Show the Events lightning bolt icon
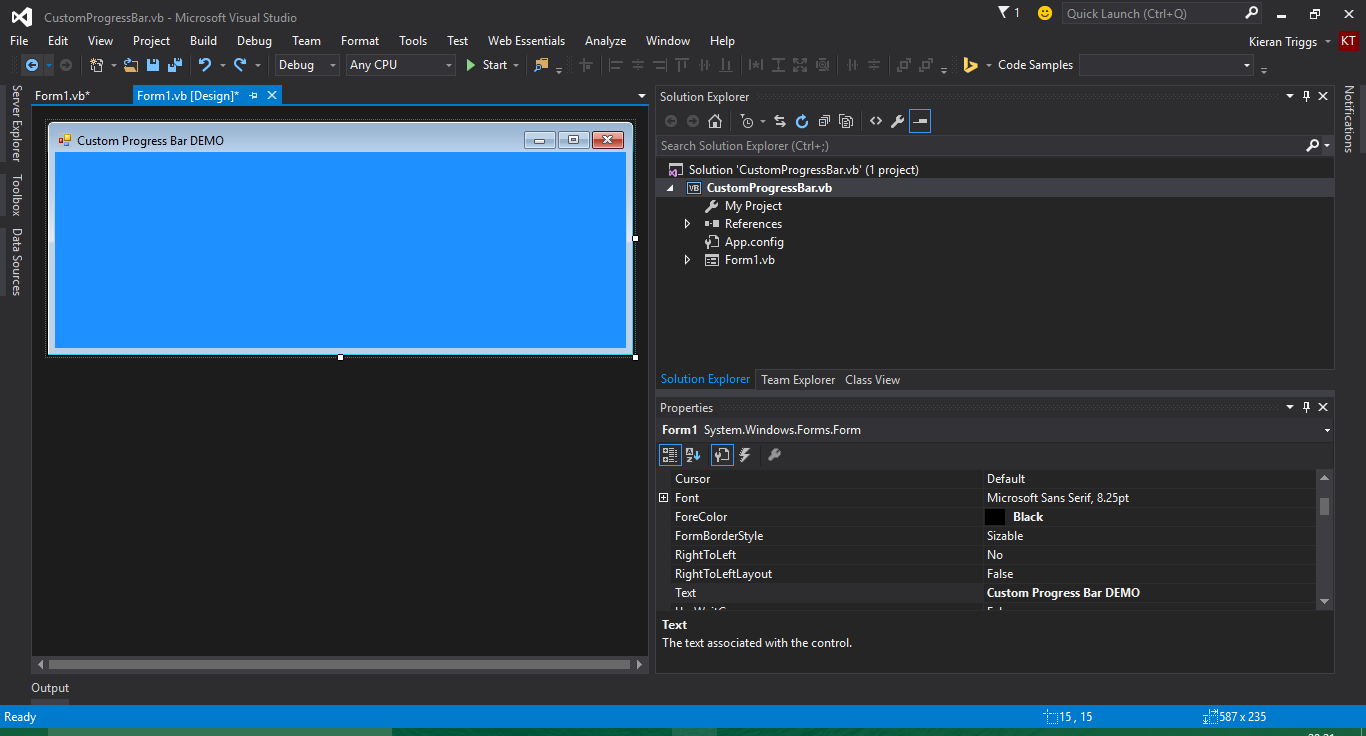The height and width of the screenshot is (736, 1366). tap(745, 455)
